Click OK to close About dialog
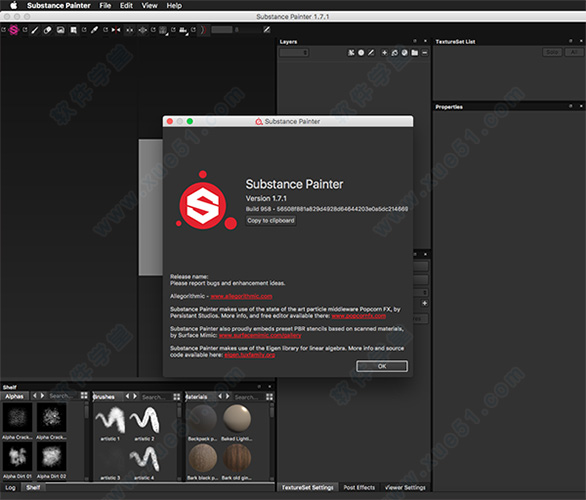This screenshot has width=586, height=500. pyautogui.click(x=382, y=366)
